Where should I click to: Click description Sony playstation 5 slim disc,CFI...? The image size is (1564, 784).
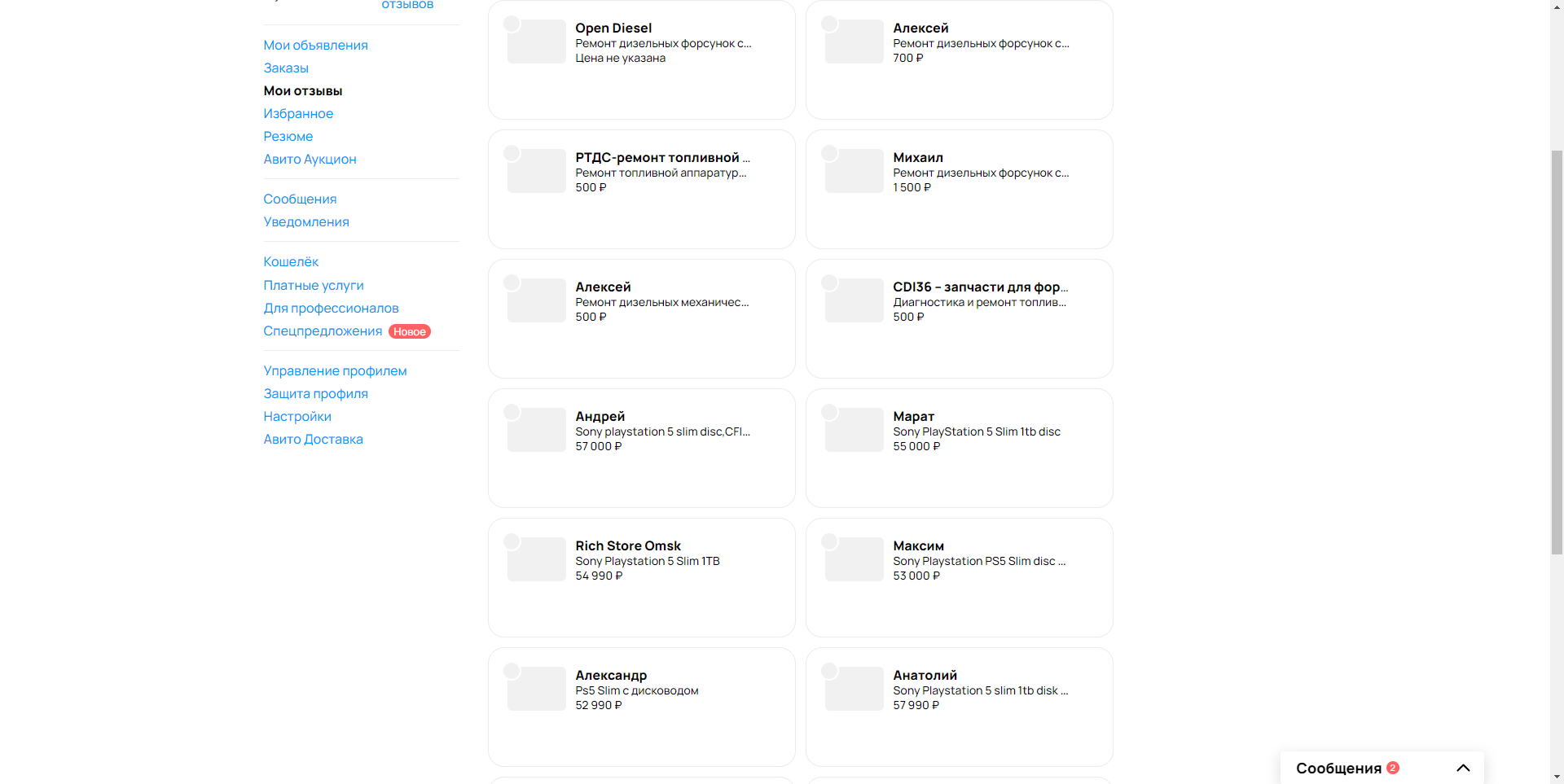(663, 432)
